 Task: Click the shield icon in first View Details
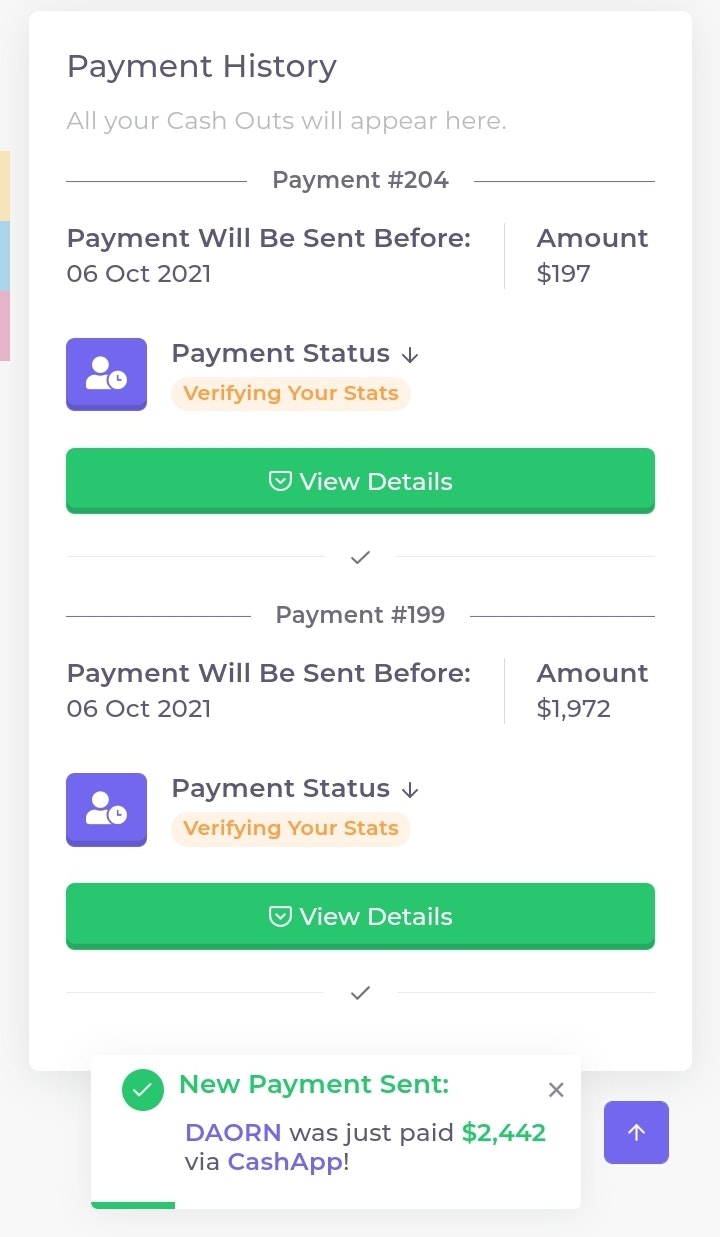point(280,482)
